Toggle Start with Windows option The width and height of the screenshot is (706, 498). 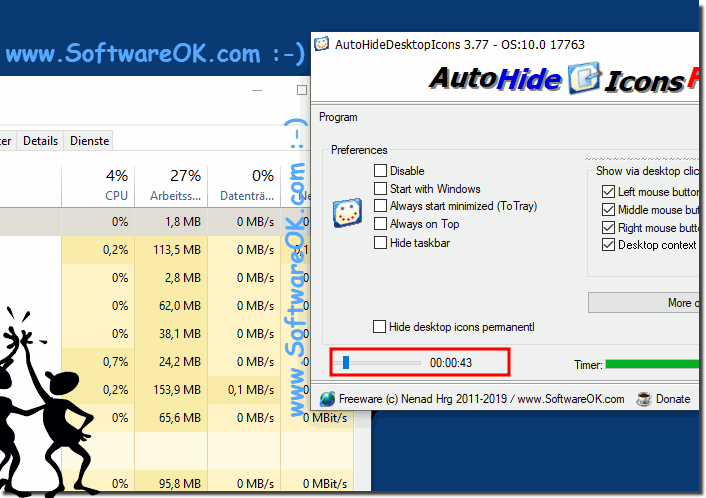380,188
